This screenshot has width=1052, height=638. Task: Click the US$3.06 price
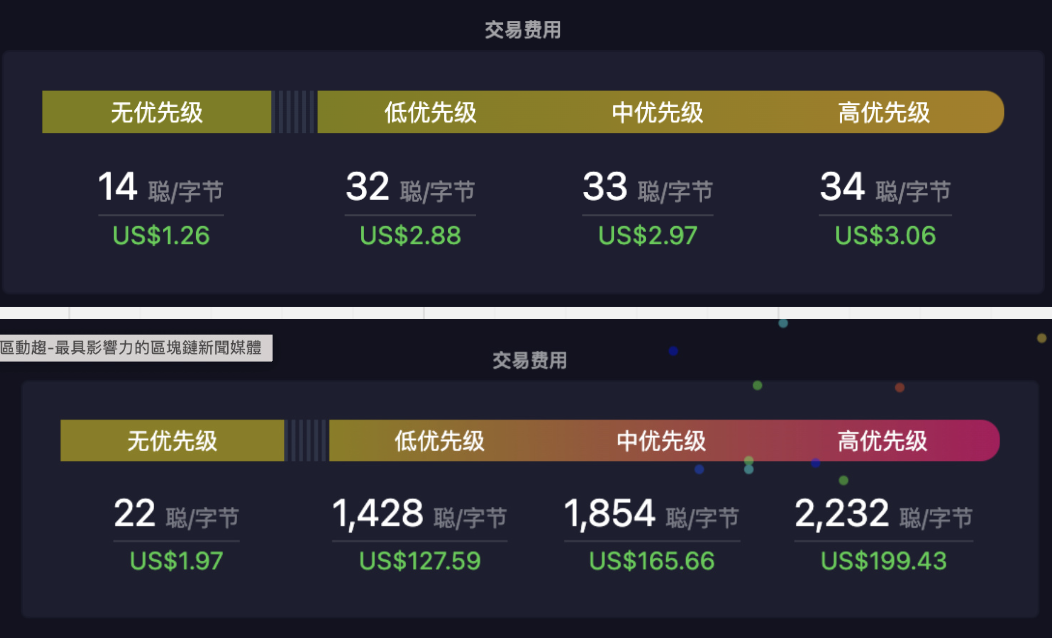885,235
